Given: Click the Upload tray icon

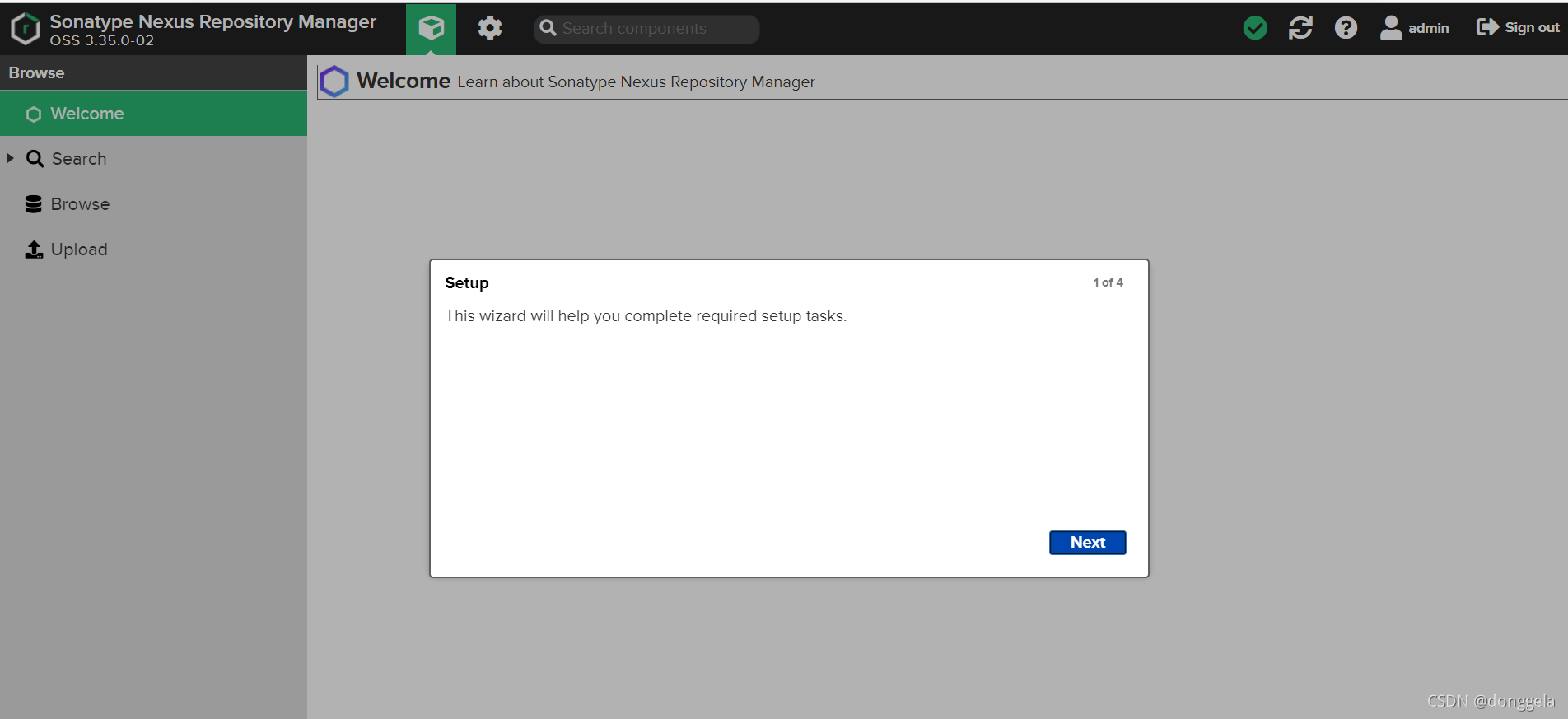Looking at the screenshot, I should click(x=34, y=250).
